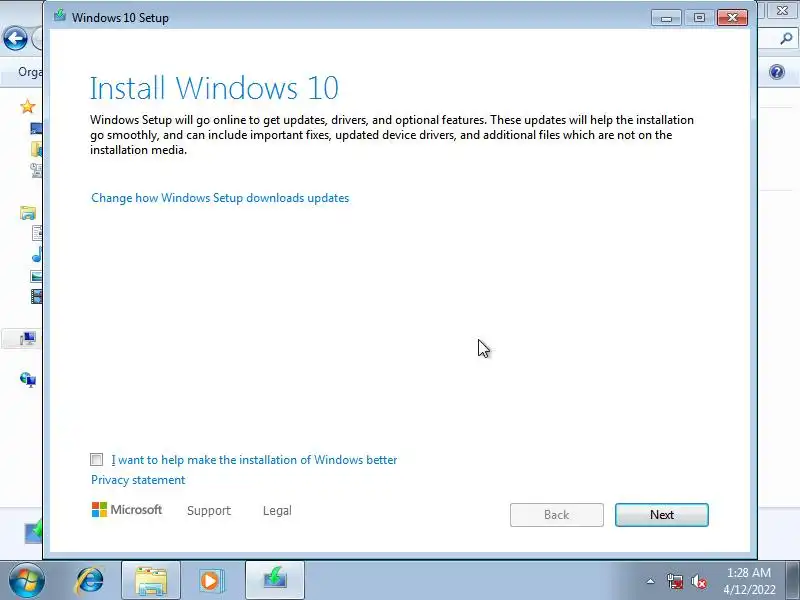This screenshot has width=800, height=600.
Task: Open the Windows Start orb
Action: click(26, 581)
